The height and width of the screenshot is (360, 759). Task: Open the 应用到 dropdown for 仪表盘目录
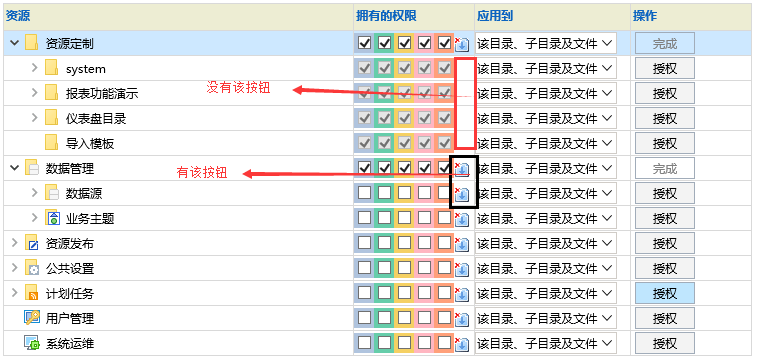point(546,118)
